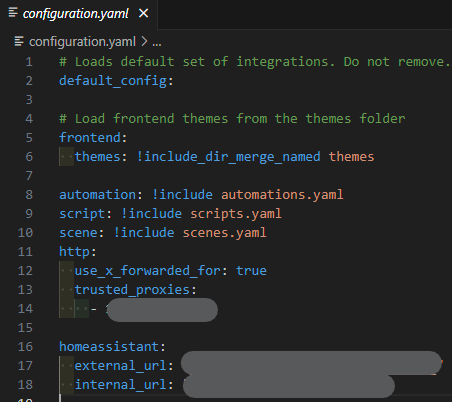Click 'automations.yaml' file reference
Screen dimensions: 452x402
[282, 195]
